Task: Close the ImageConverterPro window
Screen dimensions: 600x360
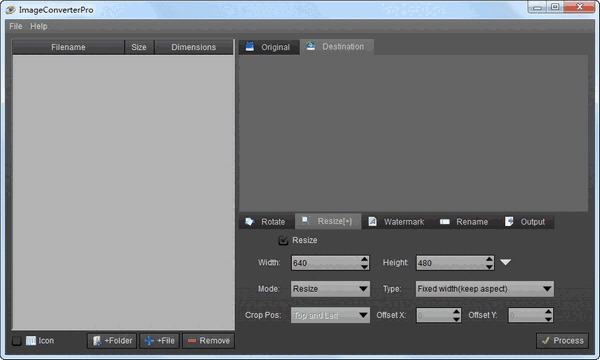Action: [x=579, y=7]
